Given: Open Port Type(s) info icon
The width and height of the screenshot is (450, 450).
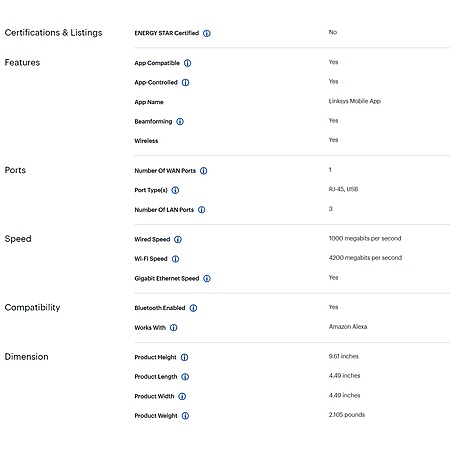Looking at the screenshot, I should [175, 190].
